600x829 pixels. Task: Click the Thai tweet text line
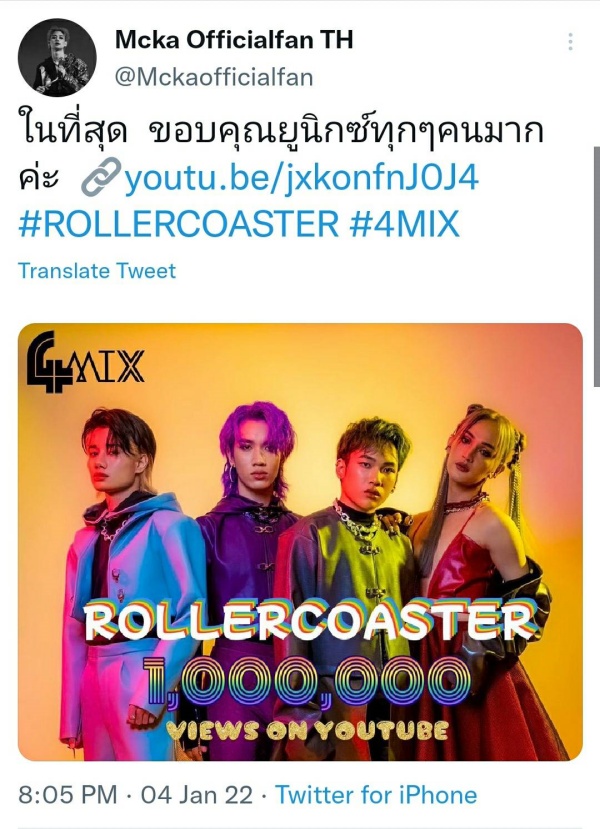281,131
